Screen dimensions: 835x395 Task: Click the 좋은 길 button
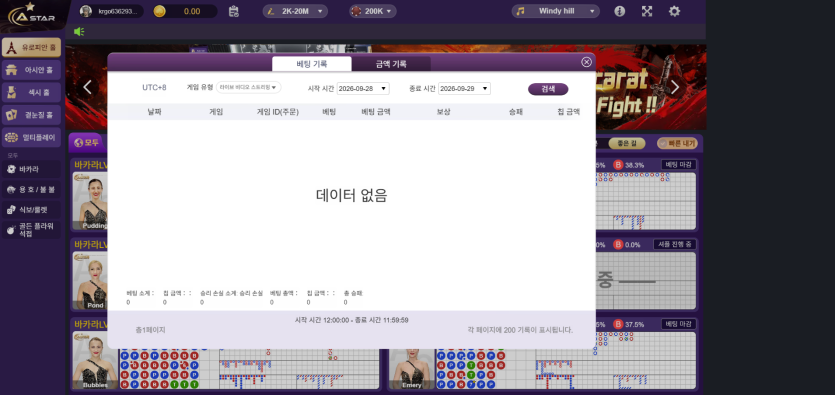pos(627,143)
